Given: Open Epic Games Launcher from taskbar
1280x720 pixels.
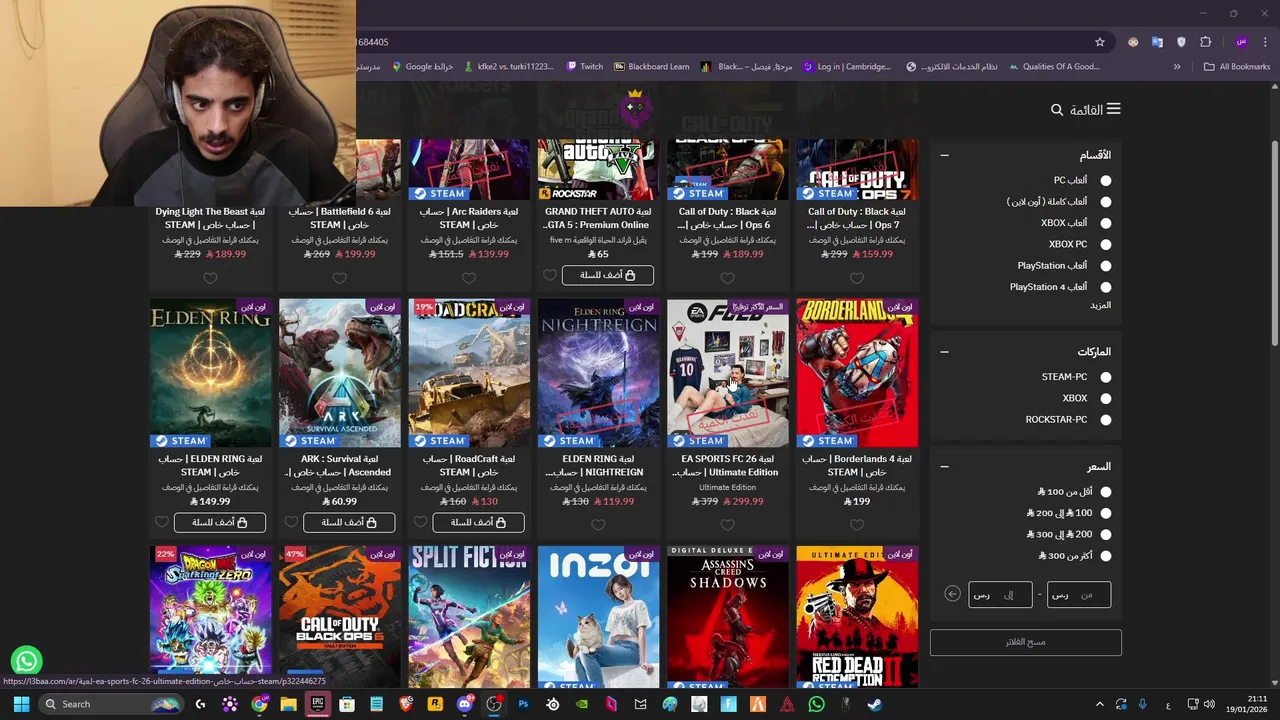Looking at the screenshot, I should [317, 704].
